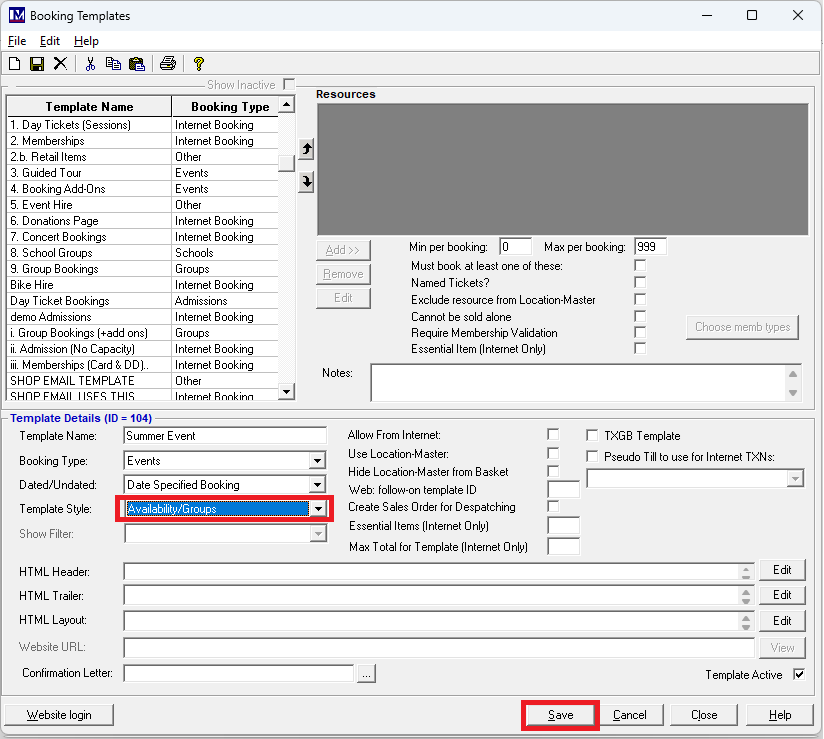The image size is (824, 739).
Task: Click the Website login button
Action: pos(58,715)
